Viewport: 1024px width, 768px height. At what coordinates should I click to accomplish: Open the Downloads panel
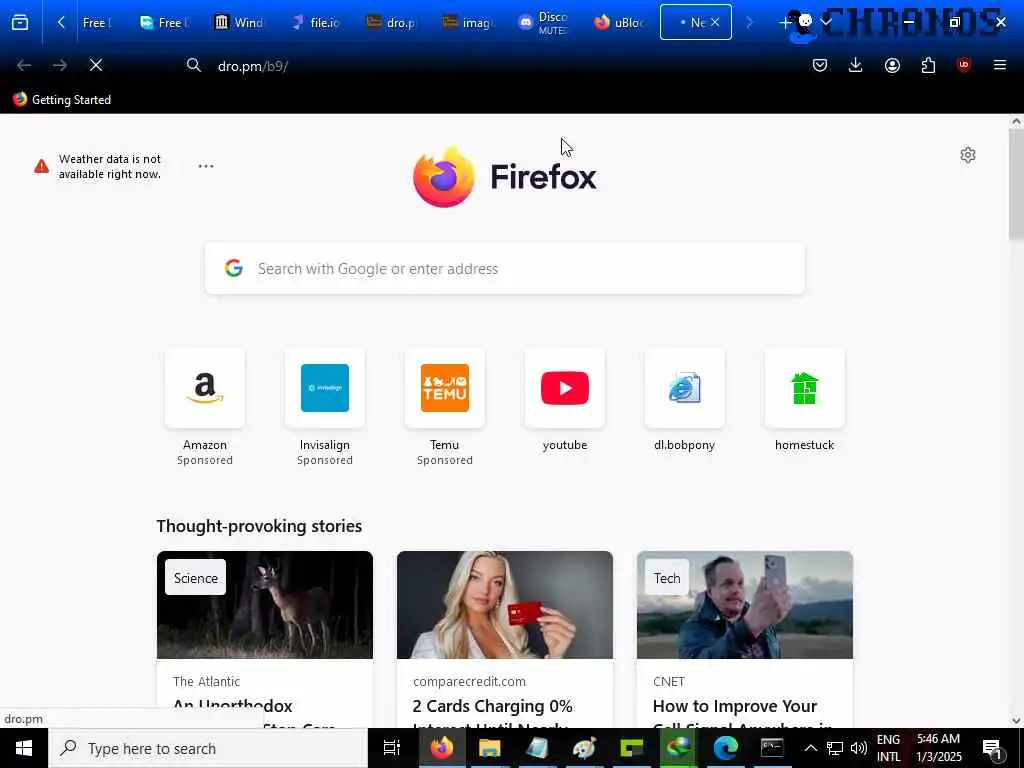[856, 65]
